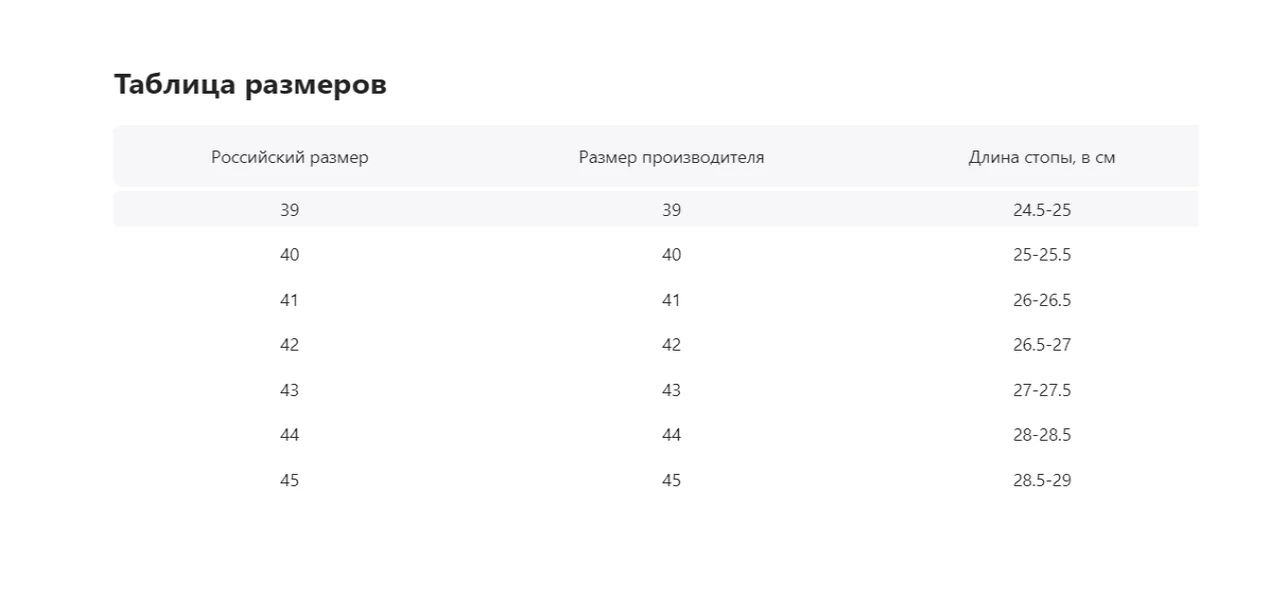This screenshot has width=1280, height=596.
Task: Click foot length 28-28.5 cell
Action: coord(1042,435)
